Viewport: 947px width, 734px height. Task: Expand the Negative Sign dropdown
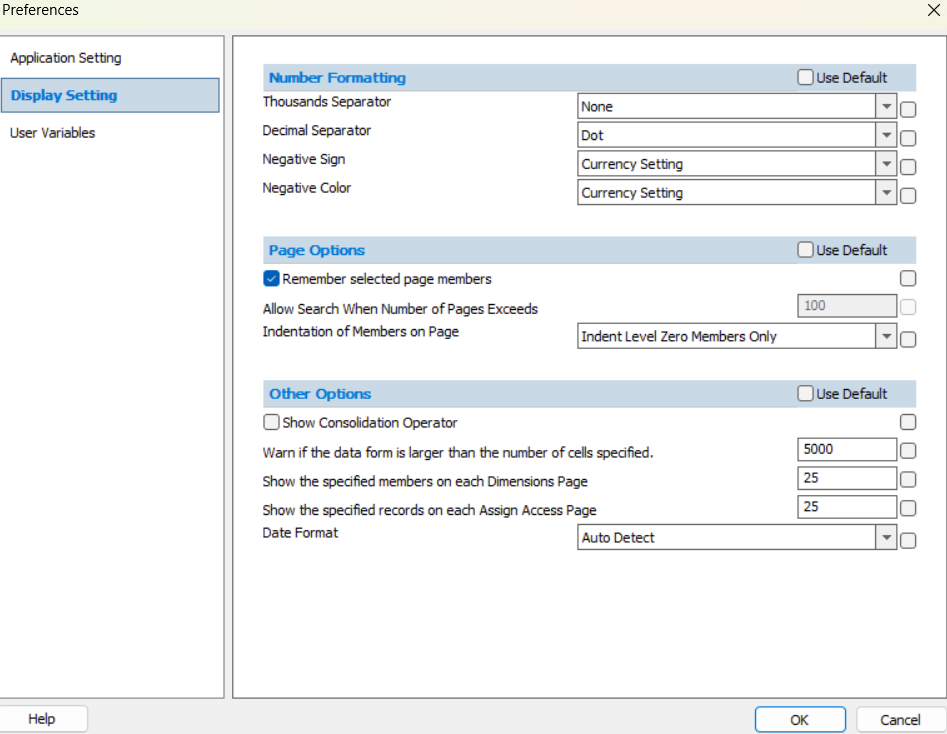pos(886,164)
